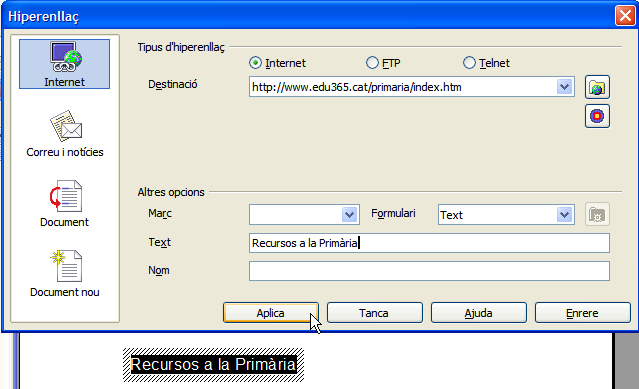The width and height of the screenshot is (639, 389).
Task: Select the Internet radio button
Action: 255,63
